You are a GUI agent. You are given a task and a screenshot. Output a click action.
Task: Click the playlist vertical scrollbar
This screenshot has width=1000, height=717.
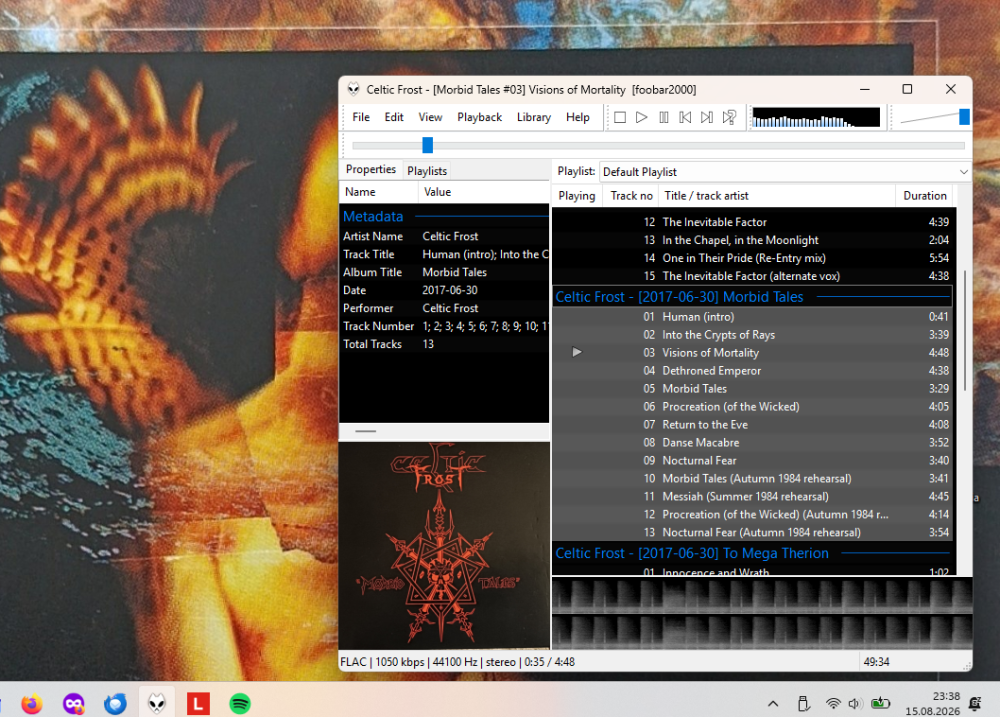point(964,330)
